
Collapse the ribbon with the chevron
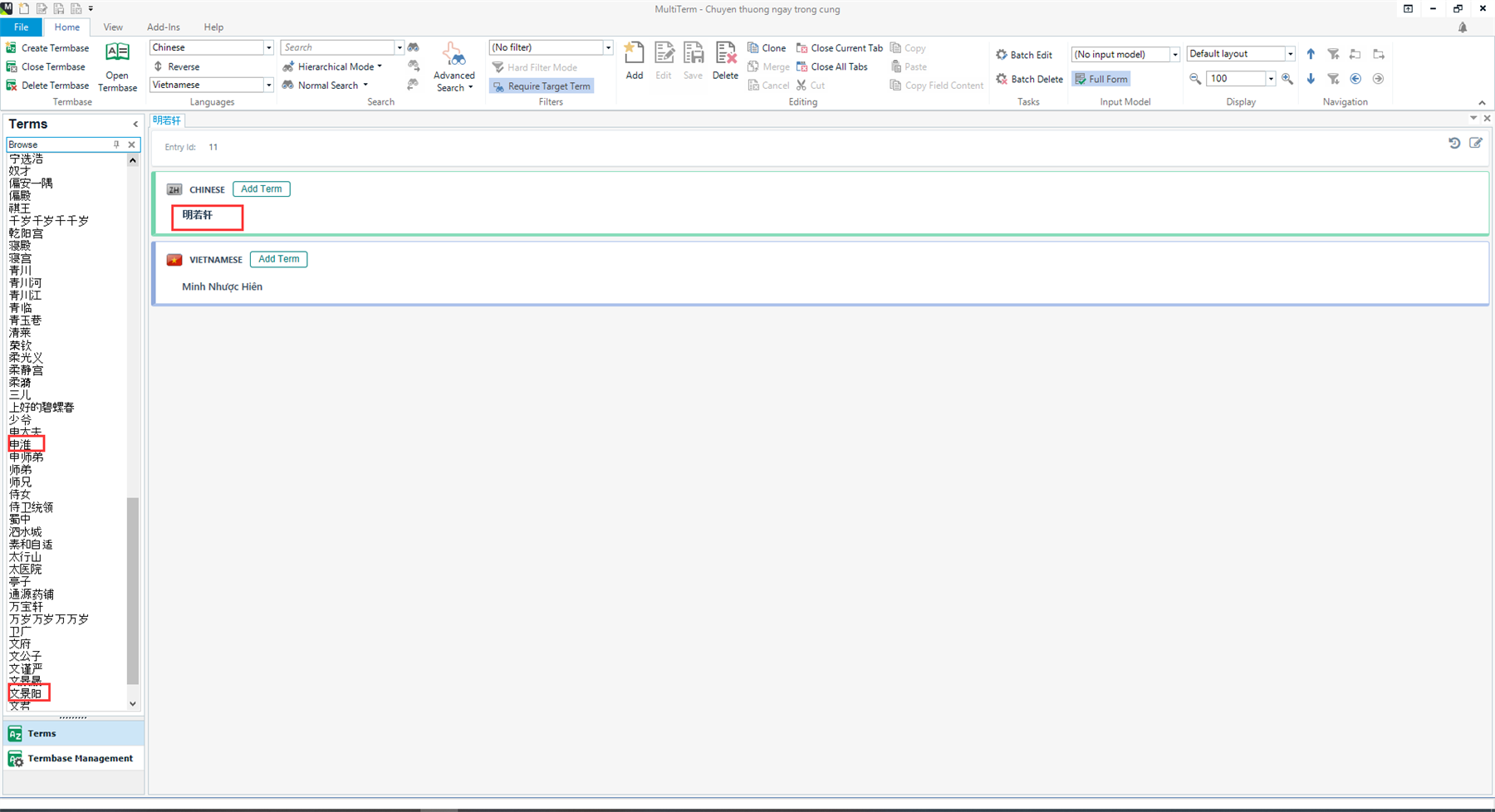[1482, 103]
